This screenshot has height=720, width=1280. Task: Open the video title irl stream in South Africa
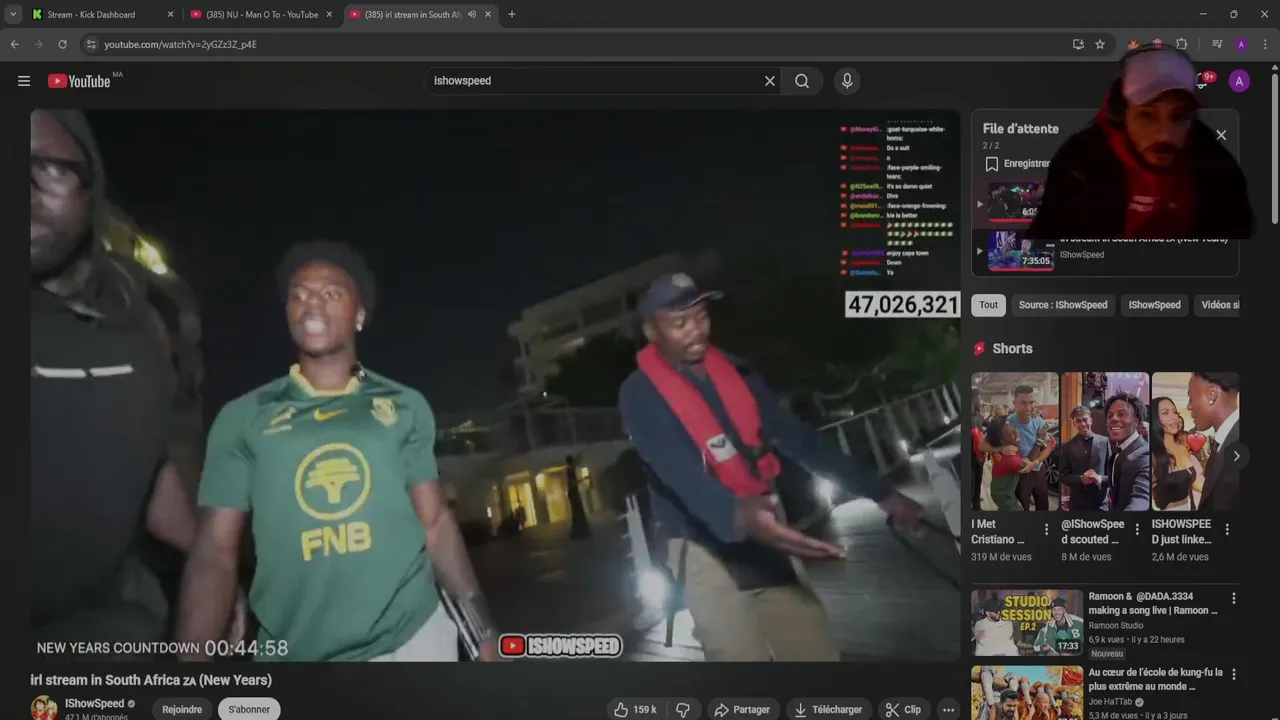(x=151, y=680)
